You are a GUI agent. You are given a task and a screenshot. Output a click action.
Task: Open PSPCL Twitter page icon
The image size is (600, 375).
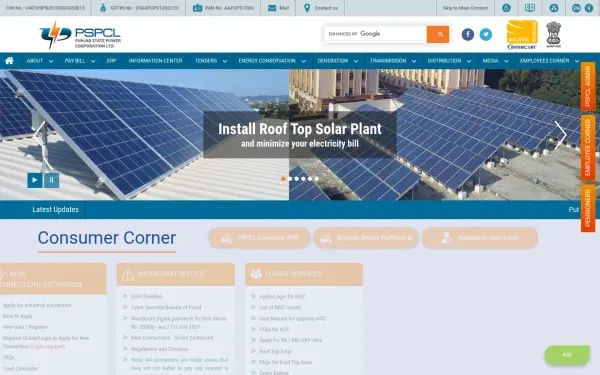tap(486, 34)
